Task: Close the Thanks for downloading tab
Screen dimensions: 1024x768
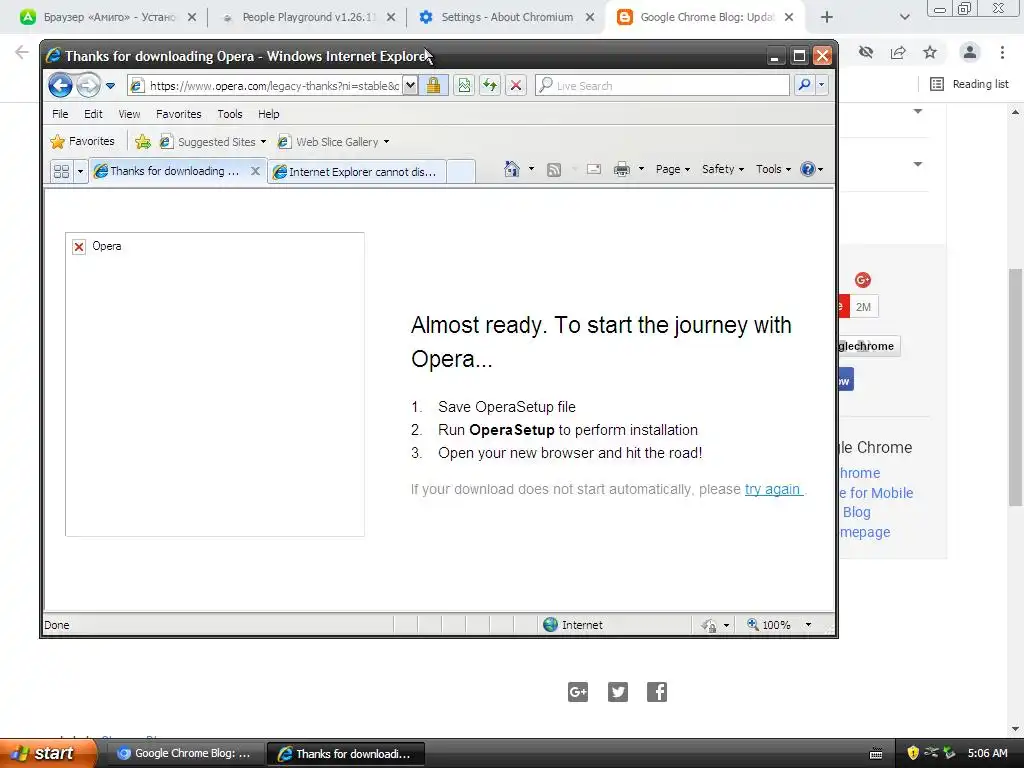Action: 255,171
